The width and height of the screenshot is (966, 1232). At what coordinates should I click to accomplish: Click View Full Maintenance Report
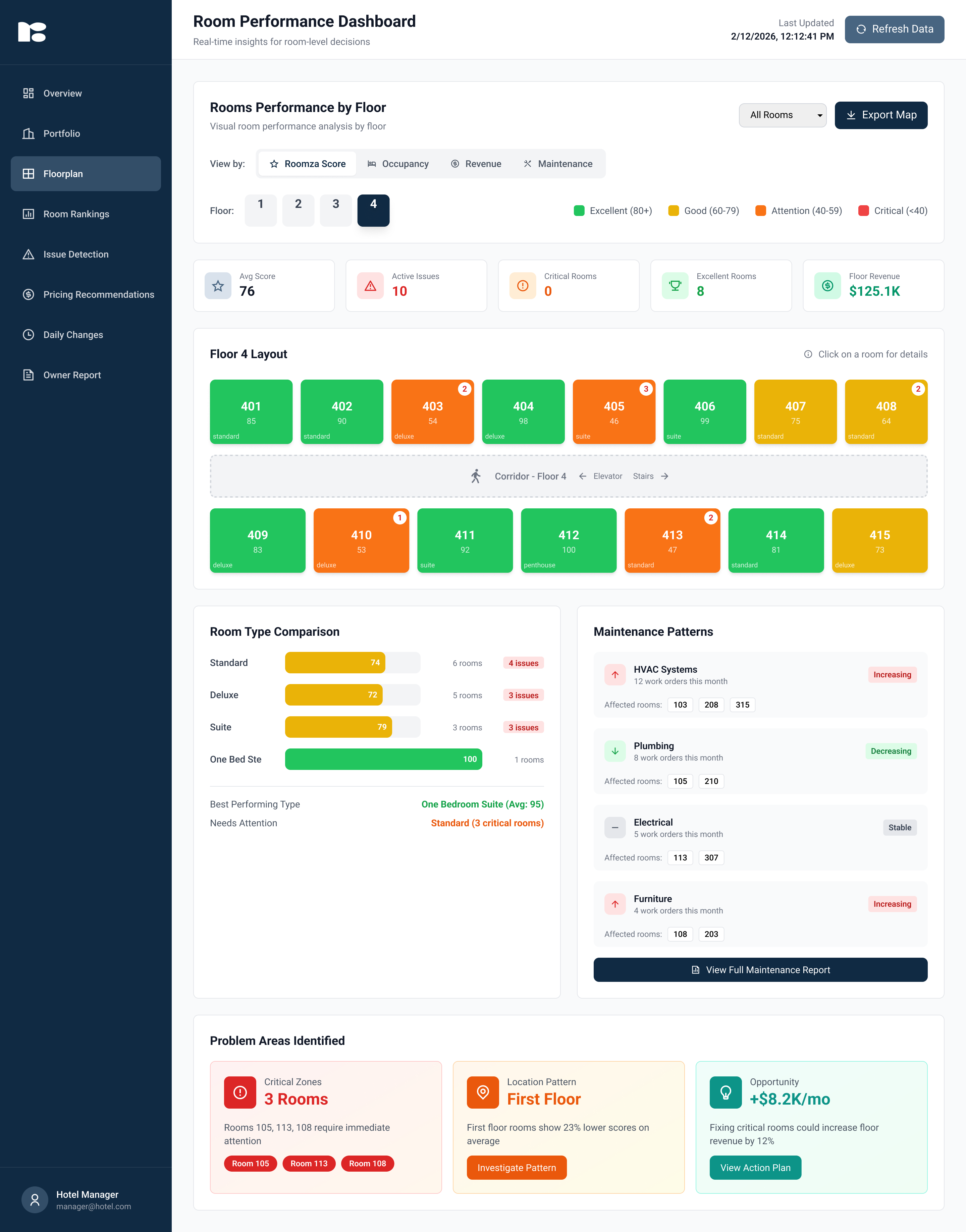[760, 970]
